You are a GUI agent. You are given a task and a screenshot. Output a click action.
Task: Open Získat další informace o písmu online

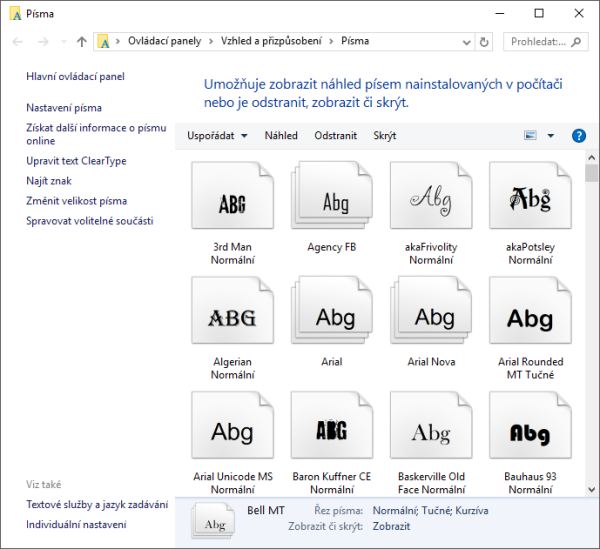96,134
